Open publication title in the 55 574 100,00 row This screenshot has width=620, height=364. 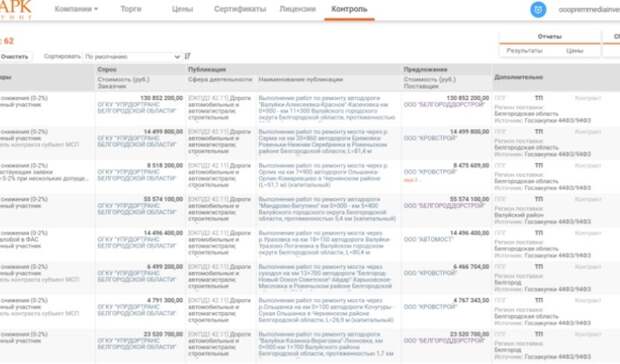pos(327,209)
